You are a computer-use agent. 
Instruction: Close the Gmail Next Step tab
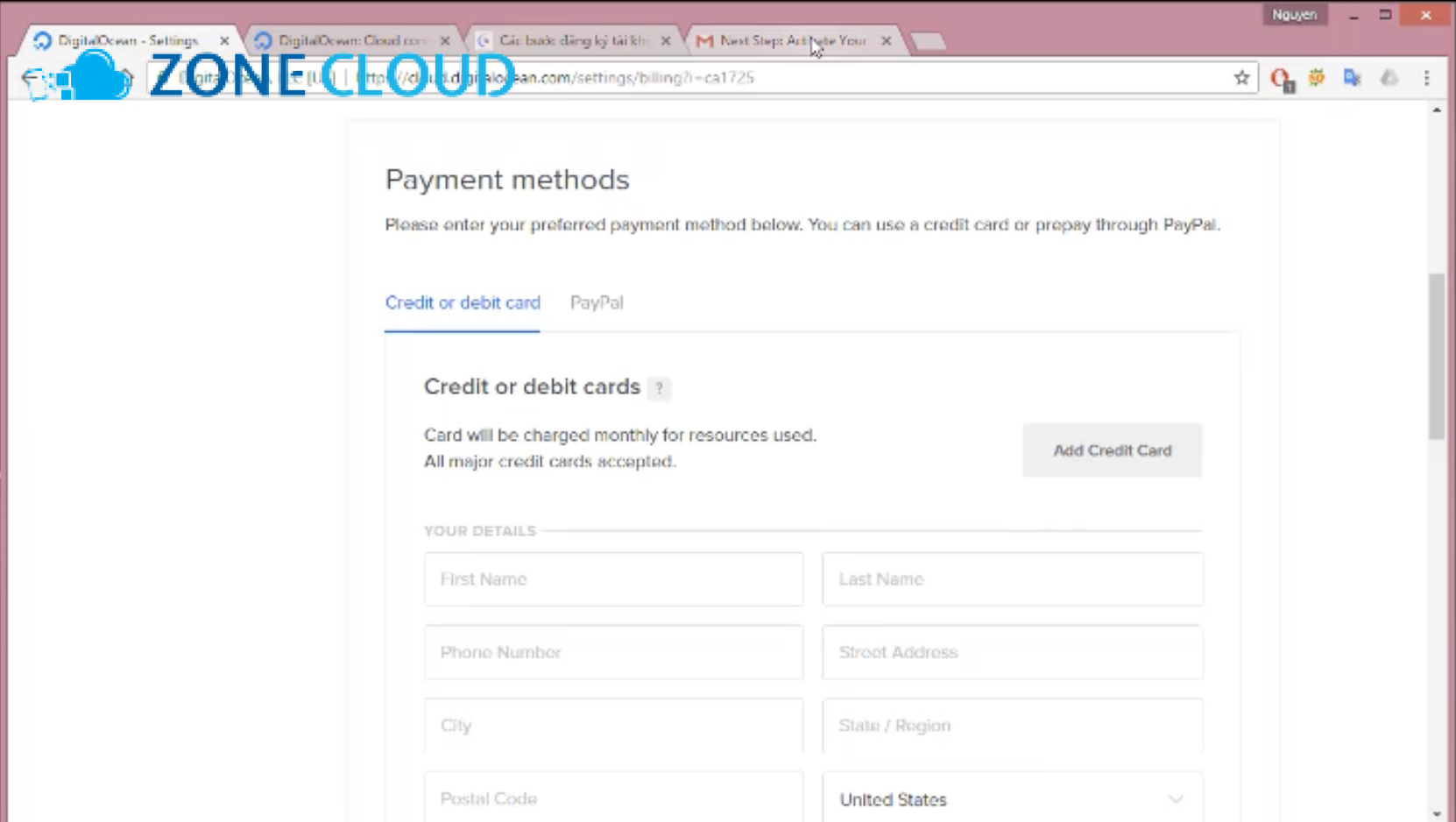(887, 40)
